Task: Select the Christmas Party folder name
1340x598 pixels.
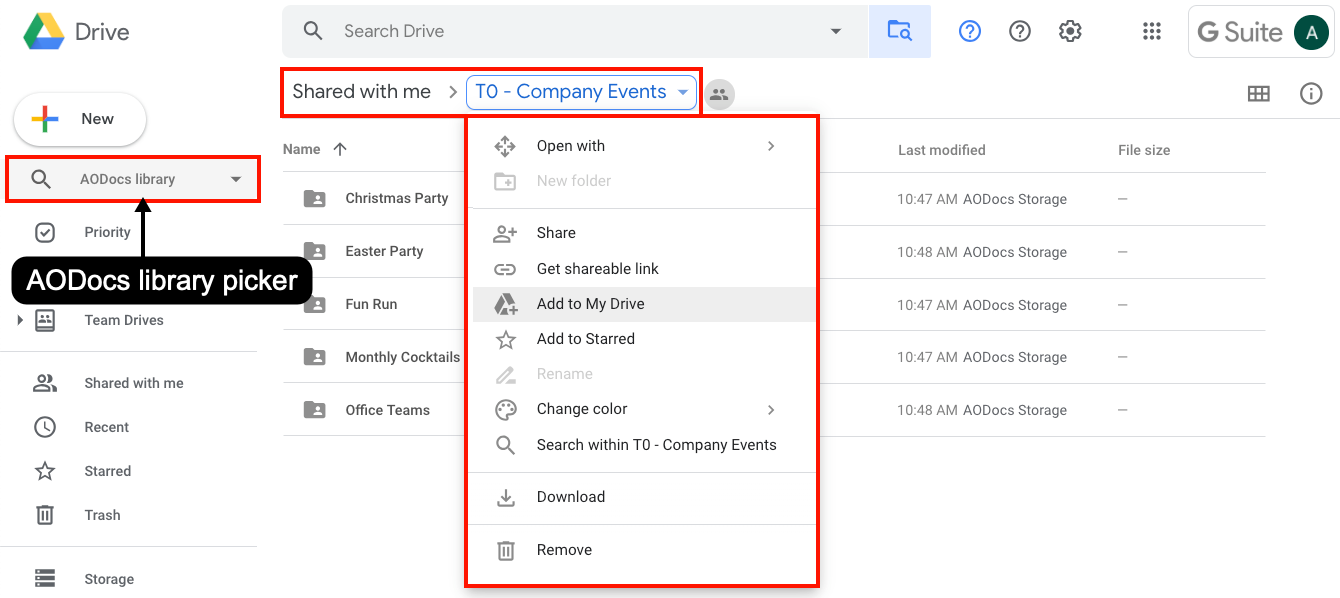Action: coord(397,198)
